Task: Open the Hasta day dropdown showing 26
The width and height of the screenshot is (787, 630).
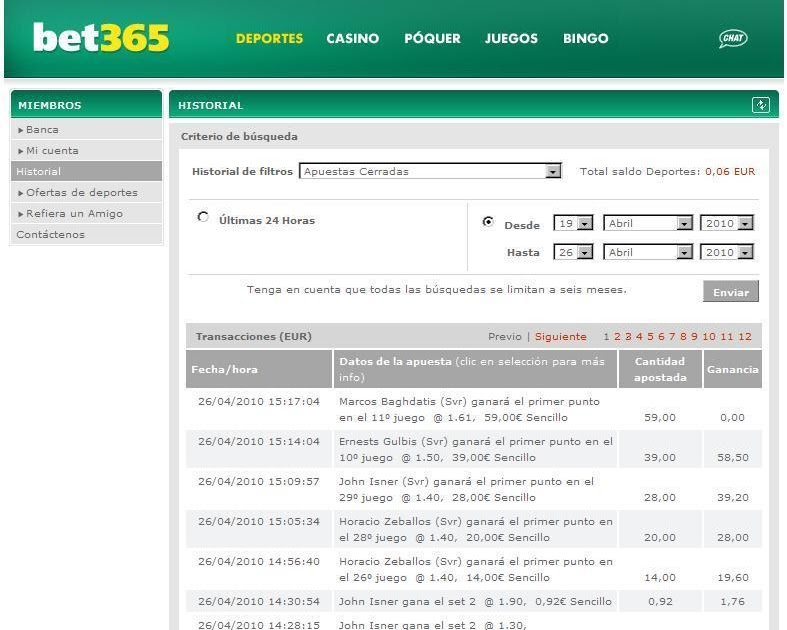Action: (573, 252)
